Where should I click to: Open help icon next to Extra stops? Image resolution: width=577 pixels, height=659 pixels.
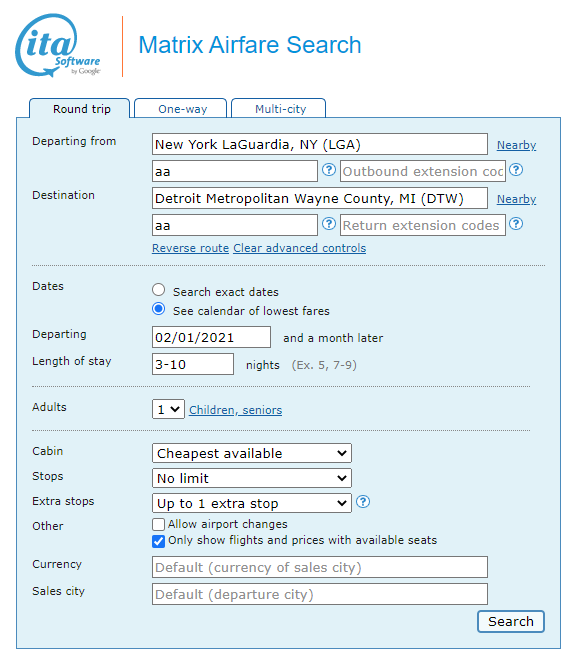[363, 502]
